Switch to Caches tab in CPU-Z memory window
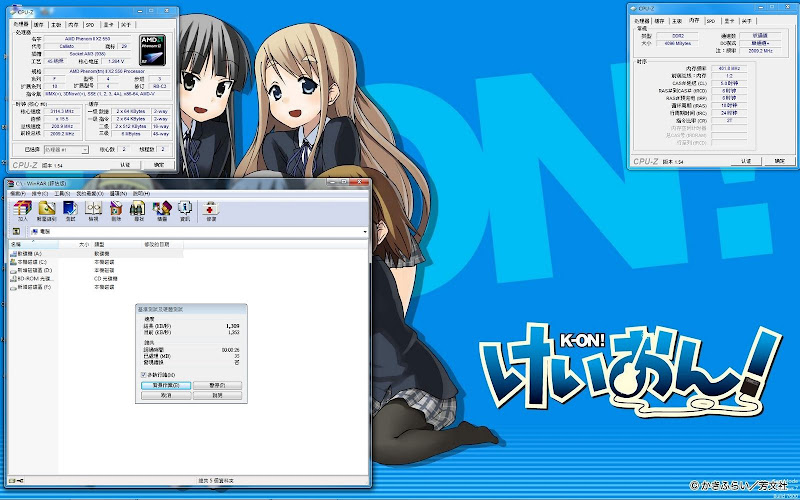The height and width of the screenshot is (500, 800). tap(659, 21)
